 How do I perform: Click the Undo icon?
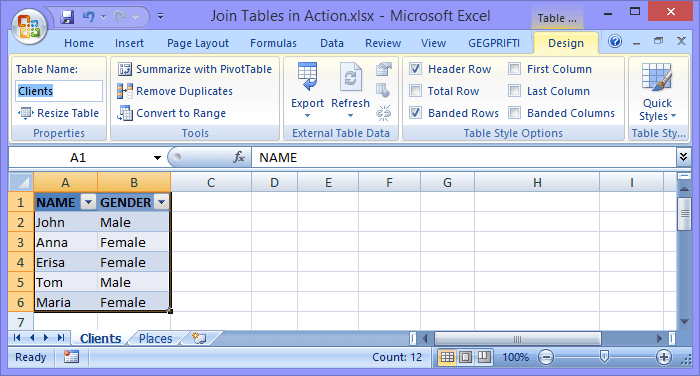(x=88, y=17)
